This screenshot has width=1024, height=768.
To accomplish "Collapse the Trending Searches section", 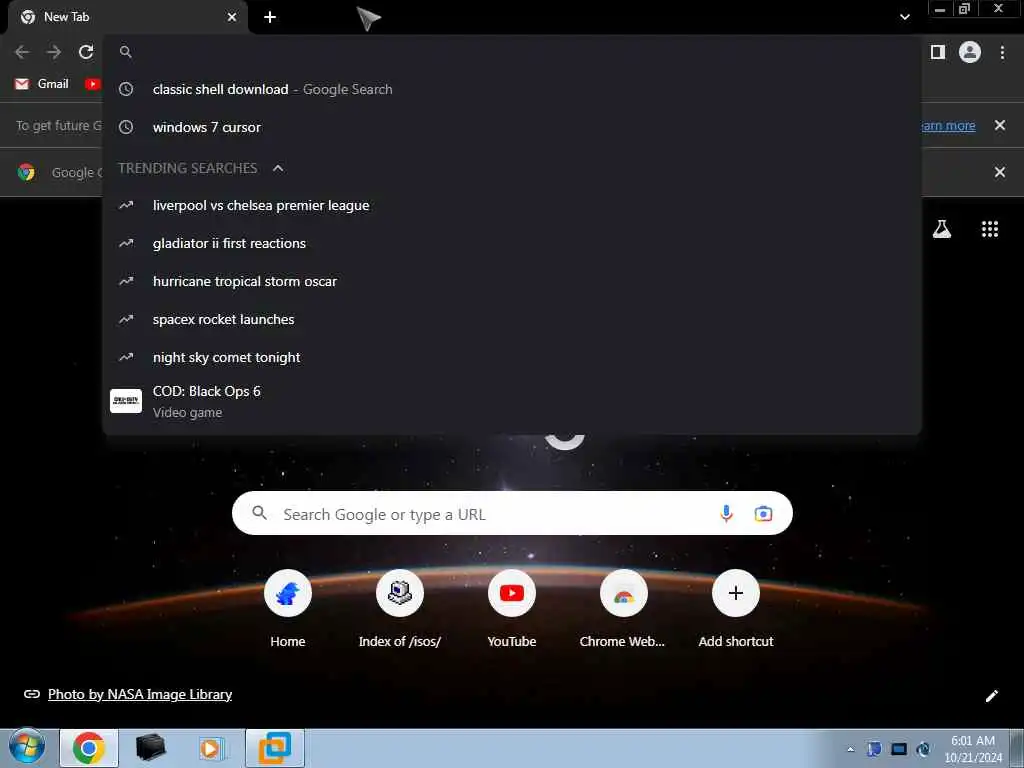I will [278, 168].
